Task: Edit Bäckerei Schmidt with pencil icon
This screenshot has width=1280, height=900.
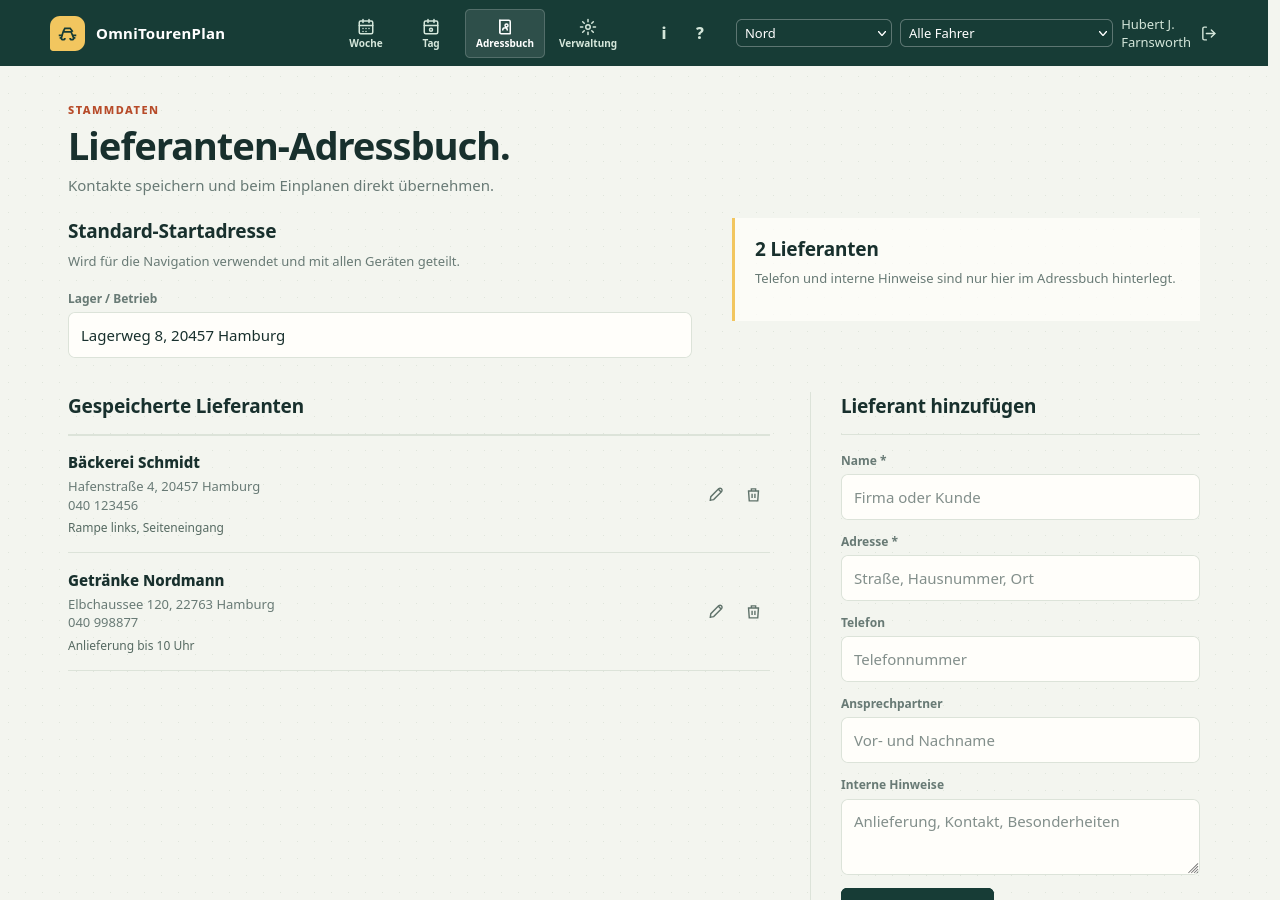Action: click(716, 494)
